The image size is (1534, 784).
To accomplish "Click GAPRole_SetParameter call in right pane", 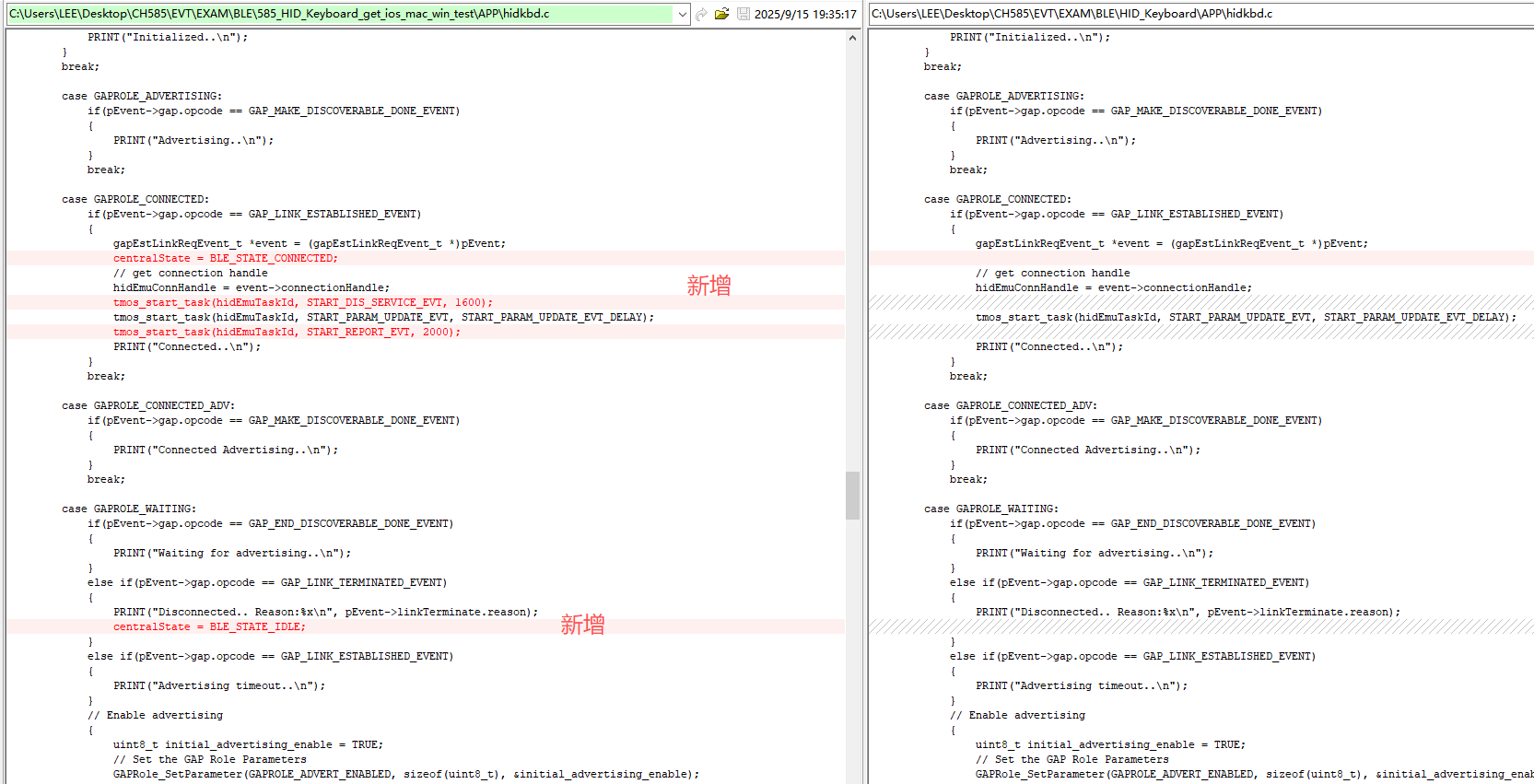I will click(1255, 774).
